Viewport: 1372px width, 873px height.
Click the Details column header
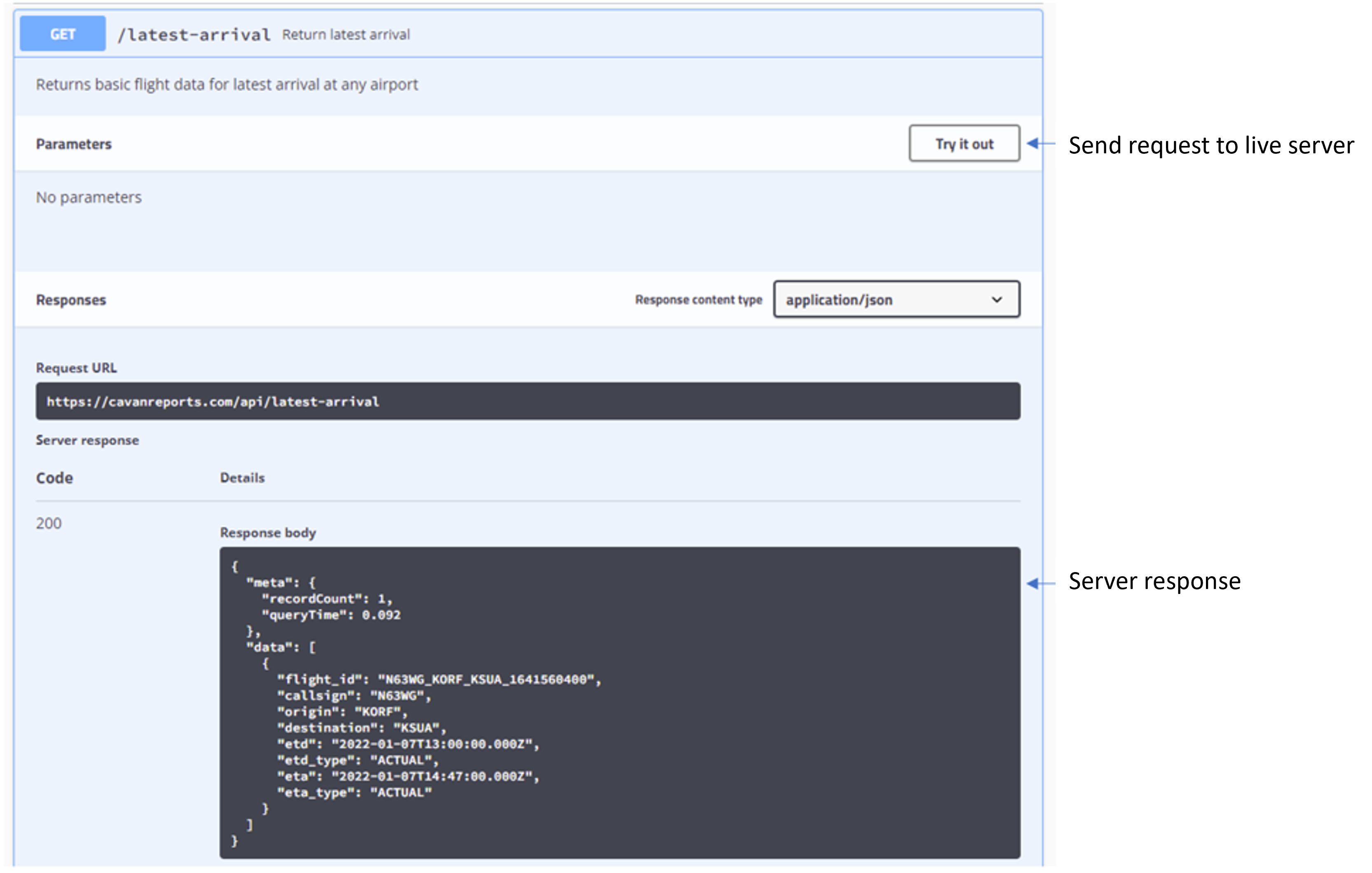pos(242,478)
